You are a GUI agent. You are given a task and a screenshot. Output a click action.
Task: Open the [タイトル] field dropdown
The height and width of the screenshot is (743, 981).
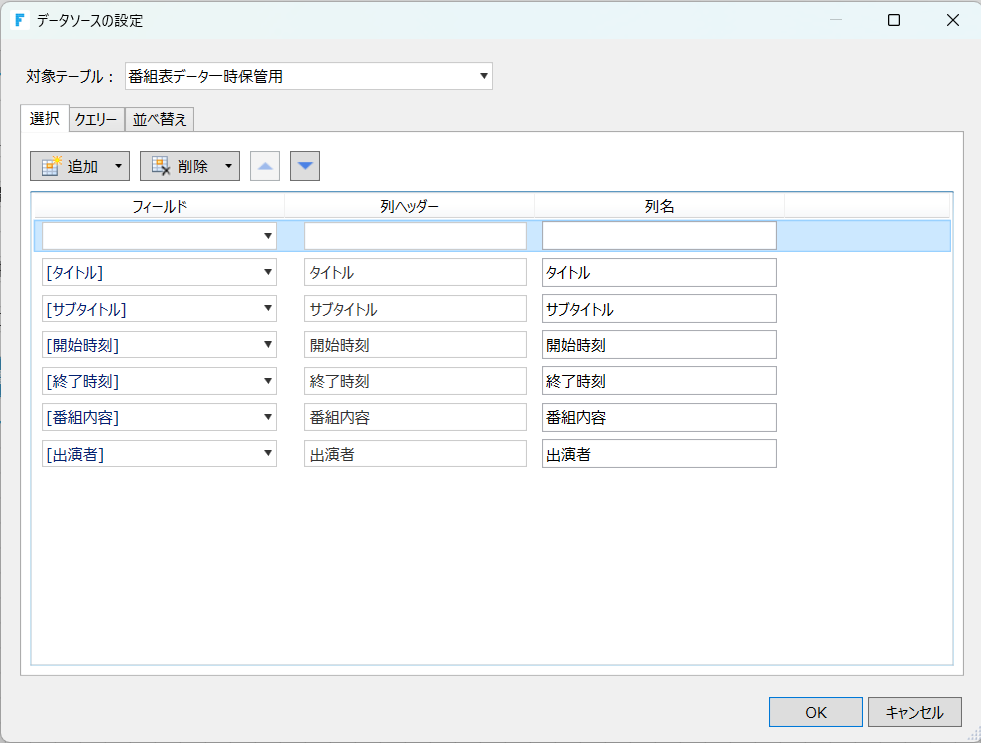click(x=268, y=272)
